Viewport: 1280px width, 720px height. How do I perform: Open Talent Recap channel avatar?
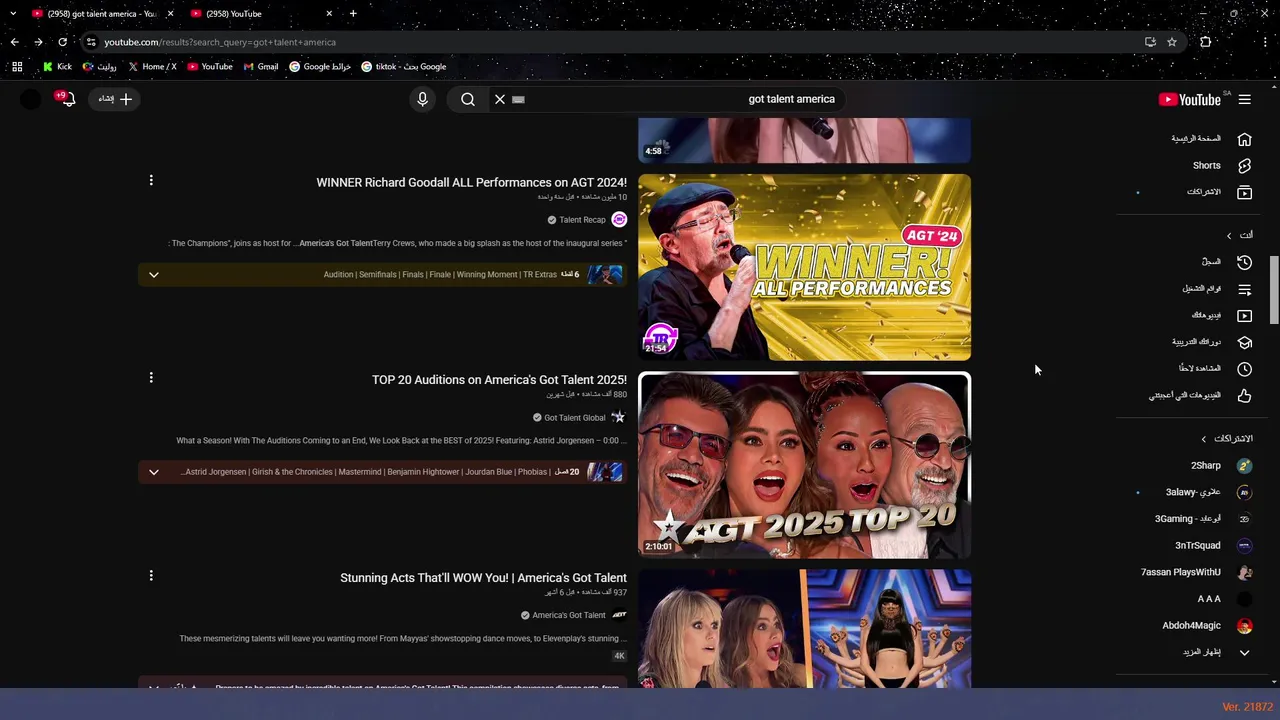[619, 220]
